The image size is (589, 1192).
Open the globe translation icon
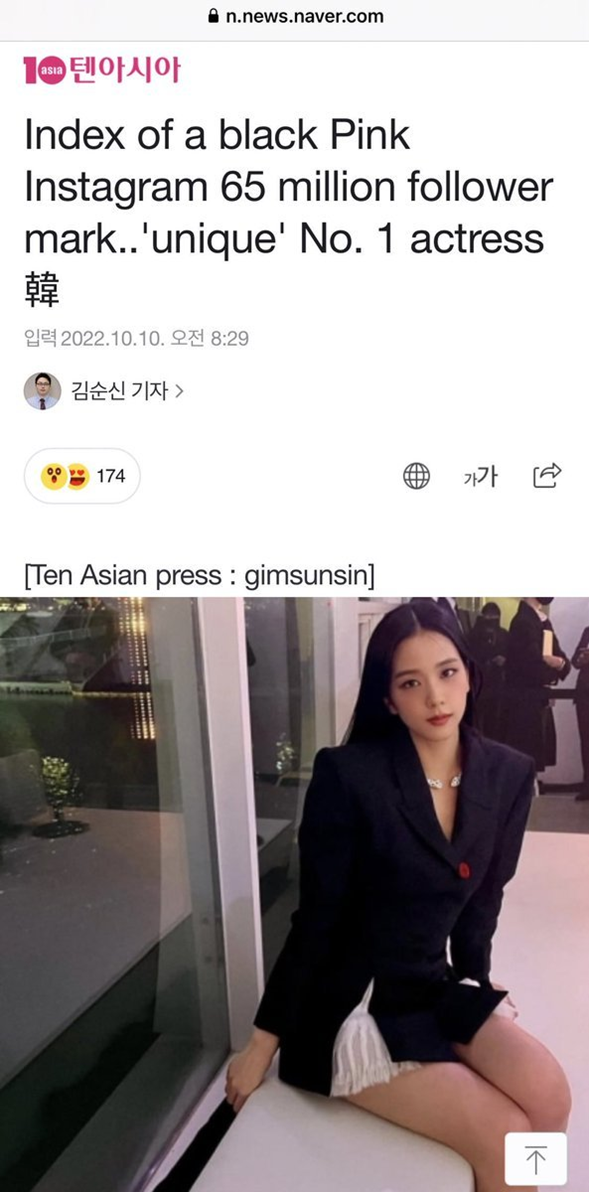(x=416, y=476)
